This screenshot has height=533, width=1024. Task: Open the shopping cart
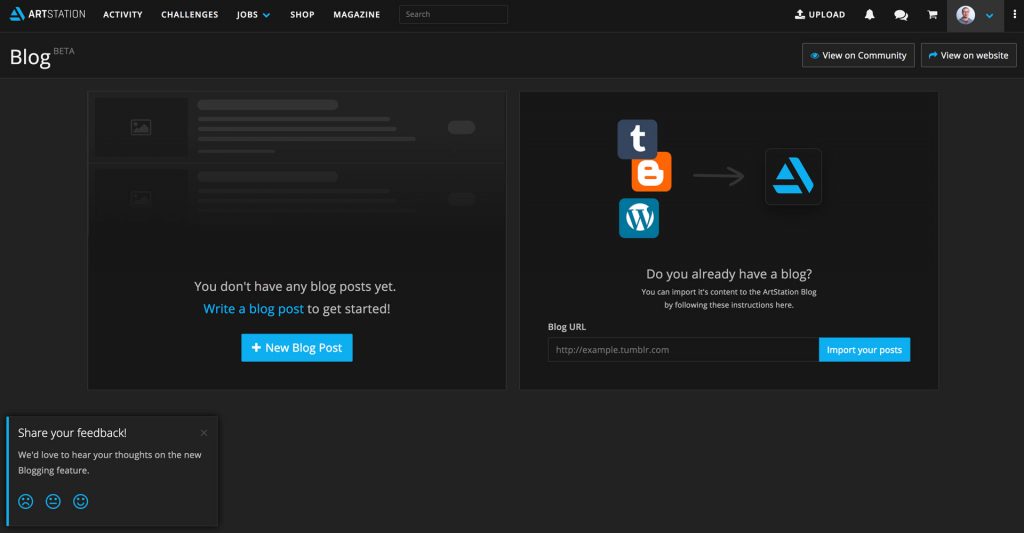(x=932, y=14)
